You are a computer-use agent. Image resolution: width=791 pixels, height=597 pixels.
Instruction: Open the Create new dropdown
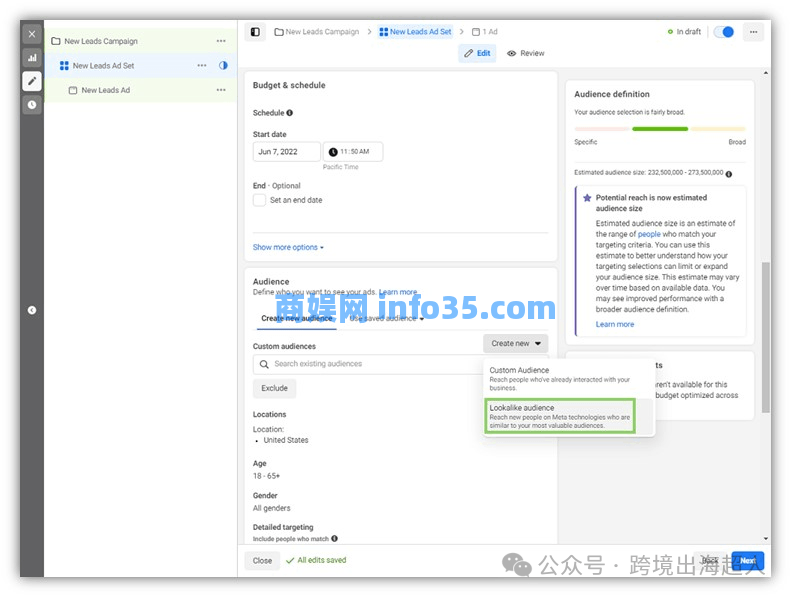click(x=516, y=343)
